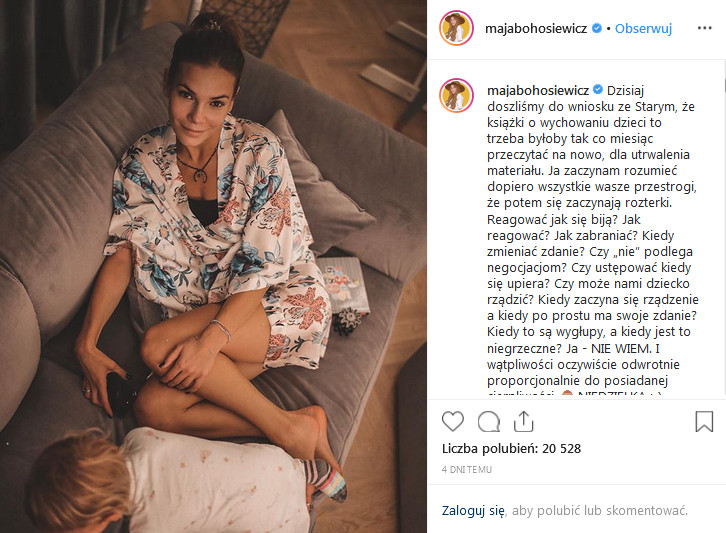Share the post using the upload icon
Viewport: 726px width, 533px height.
point(523,421)
